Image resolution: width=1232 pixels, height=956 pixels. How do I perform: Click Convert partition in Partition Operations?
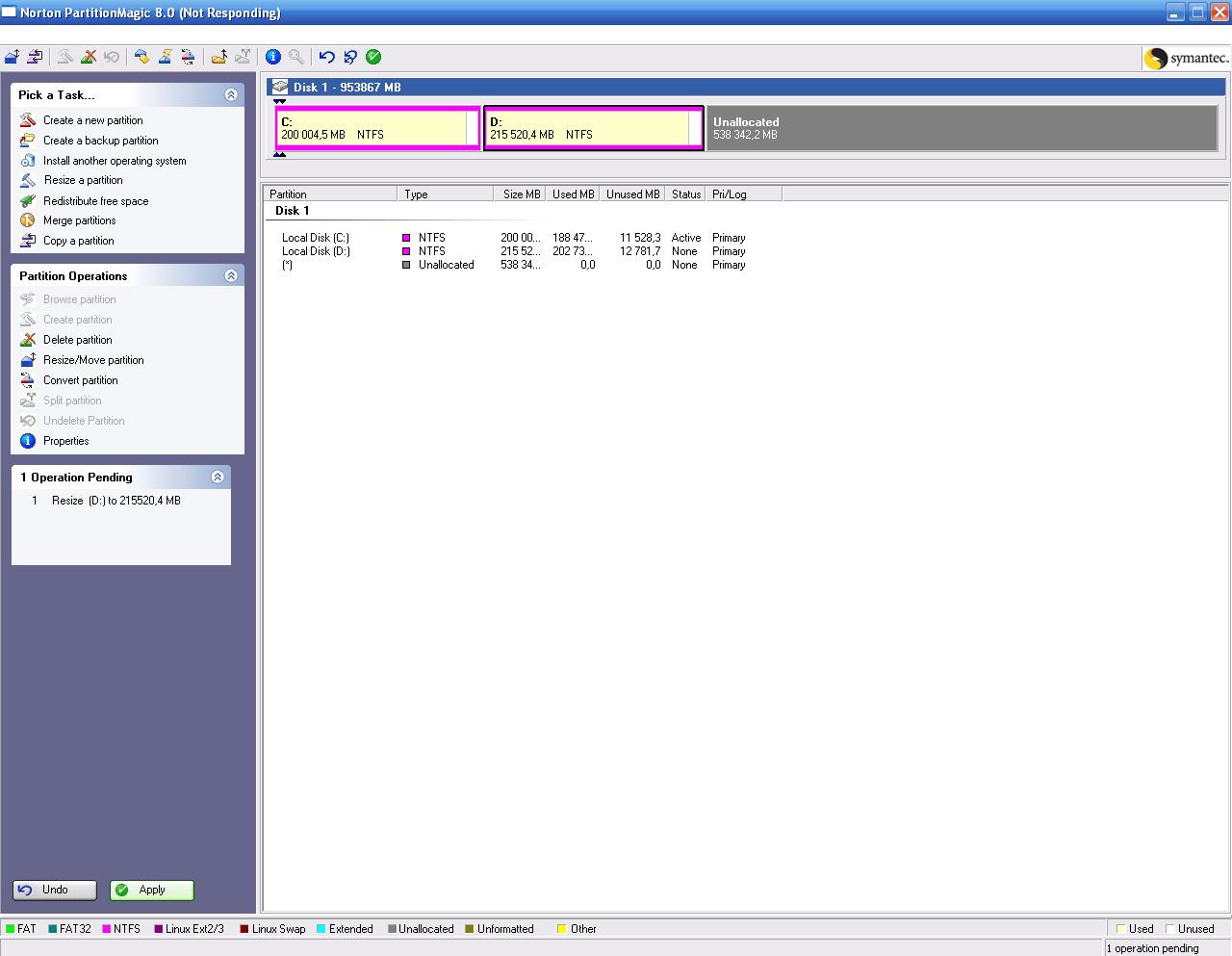tap(80, 380)
